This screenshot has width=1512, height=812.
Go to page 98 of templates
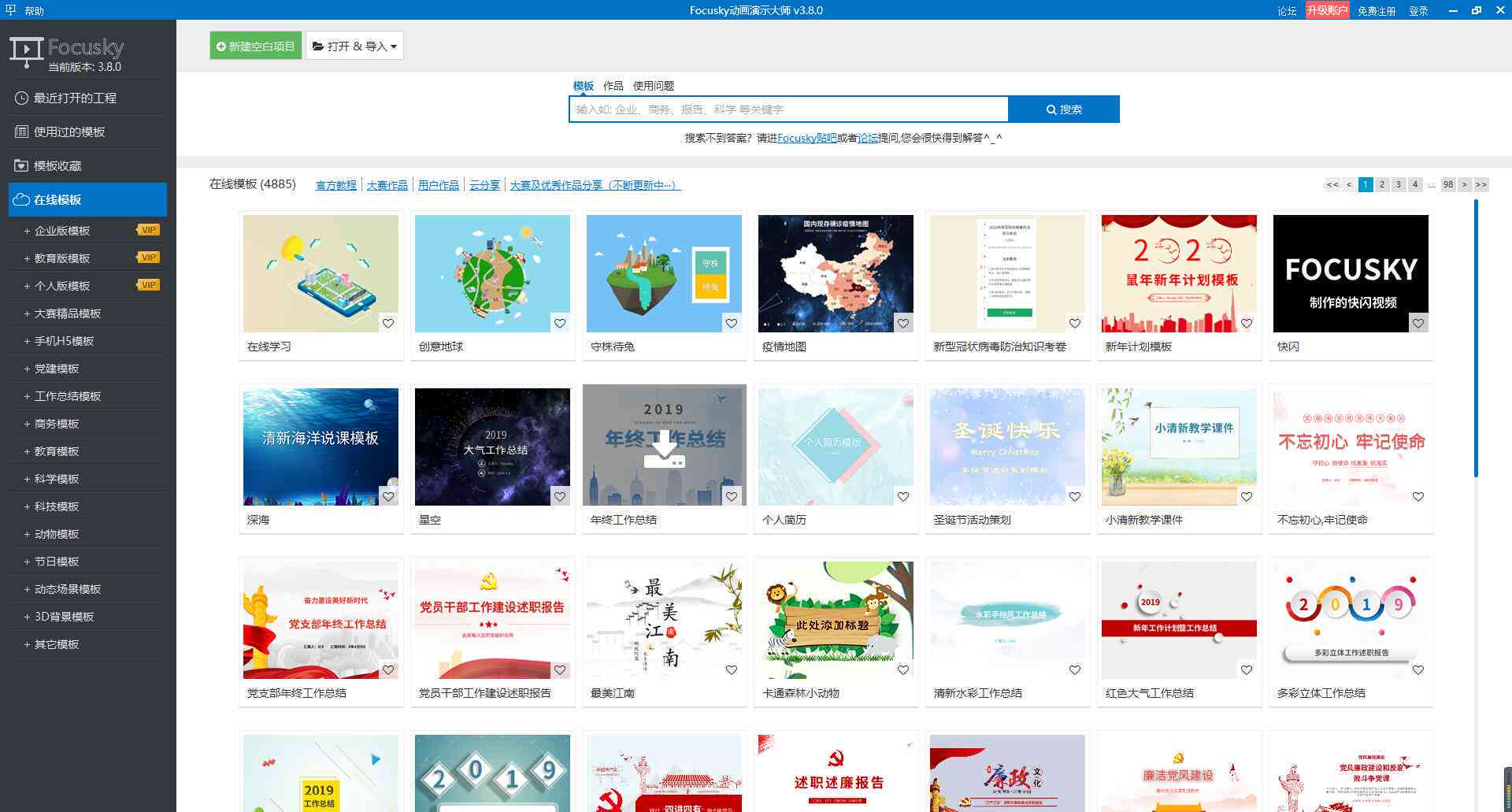pyautogui.click(x=1448, y=184)
